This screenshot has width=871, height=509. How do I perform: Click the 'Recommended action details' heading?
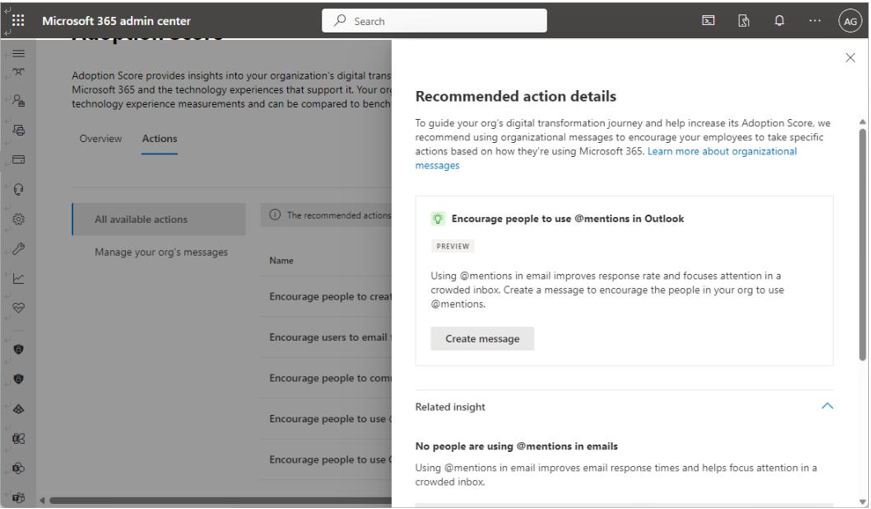516,96
